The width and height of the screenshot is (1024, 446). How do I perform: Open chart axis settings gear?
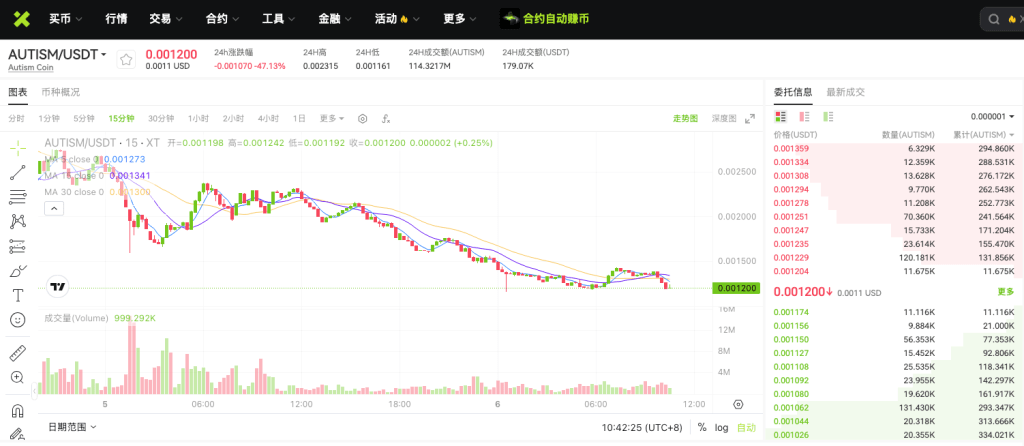[x=738, y=404]
